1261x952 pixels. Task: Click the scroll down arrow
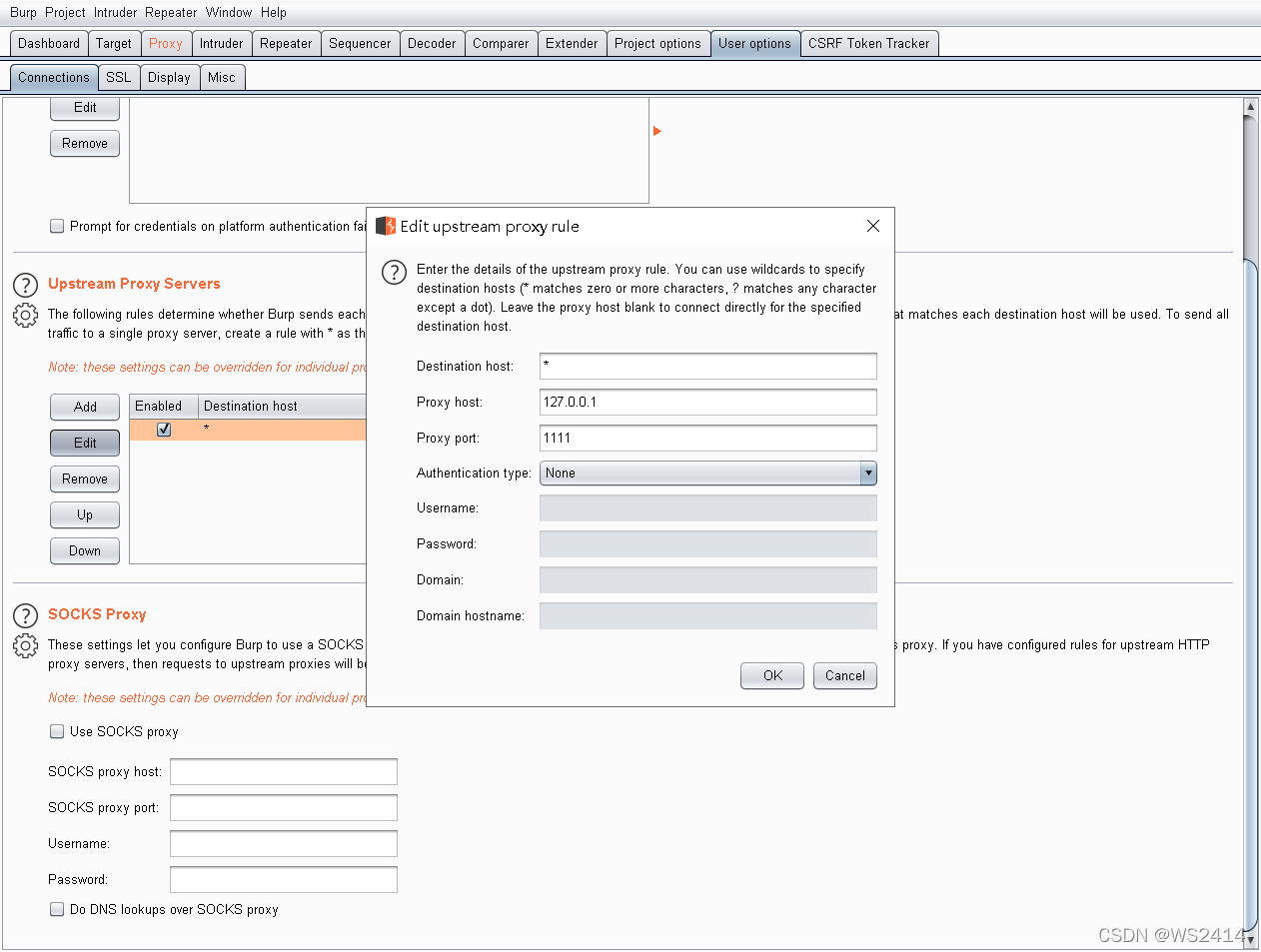pyautogui.click(x=1250, y=940)
